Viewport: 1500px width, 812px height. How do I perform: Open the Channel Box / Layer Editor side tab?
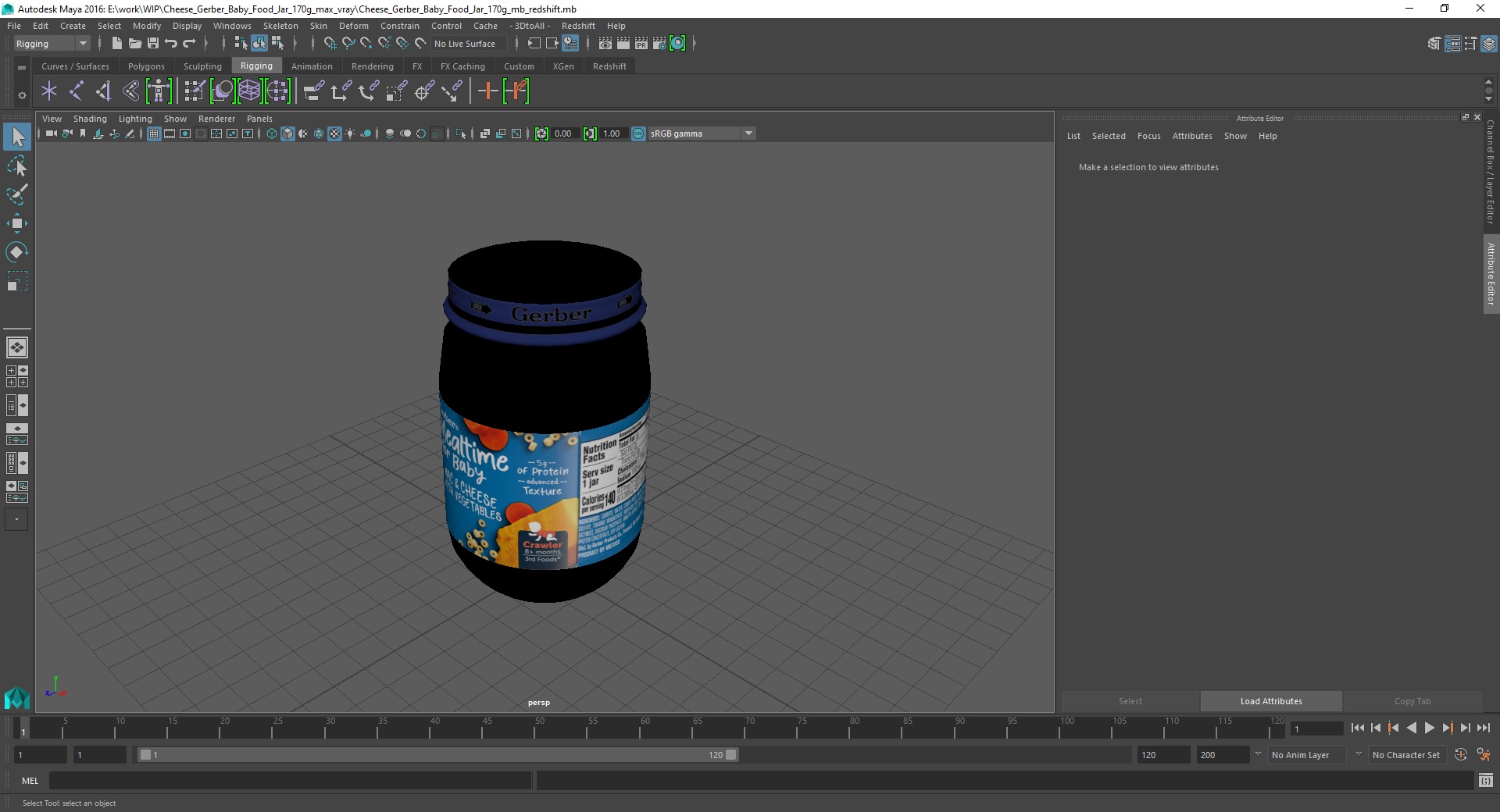(x=1491, y=172)
